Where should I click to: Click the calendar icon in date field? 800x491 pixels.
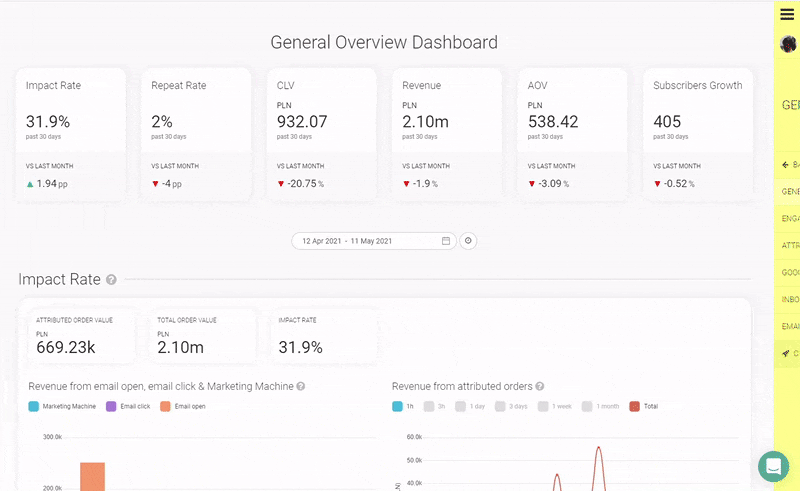445,241
